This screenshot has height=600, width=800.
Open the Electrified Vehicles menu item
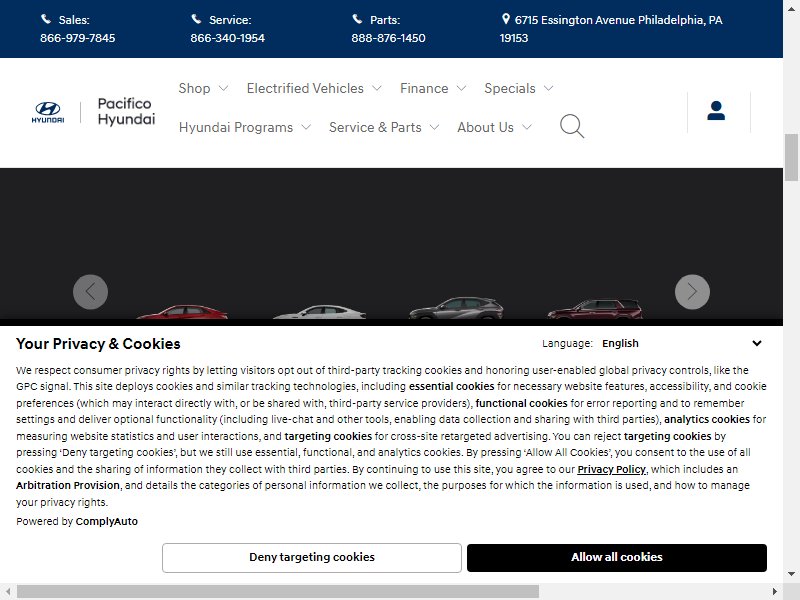305,88
